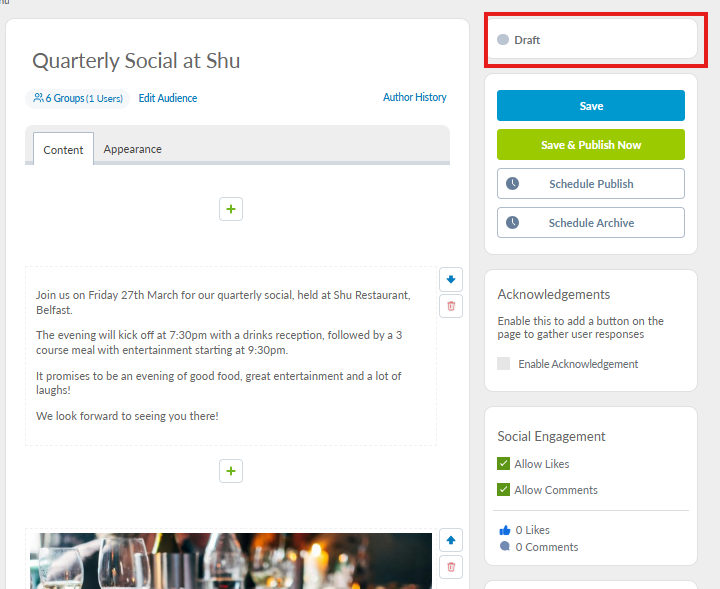Click the comments bubble icon

tap(504, 547)
